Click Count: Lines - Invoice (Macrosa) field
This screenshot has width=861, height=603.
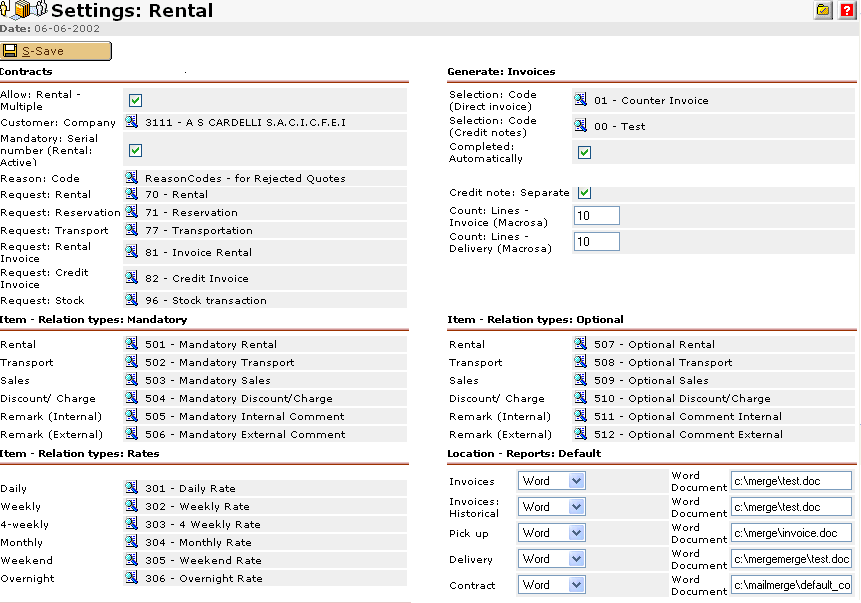(x=596, y=216)
